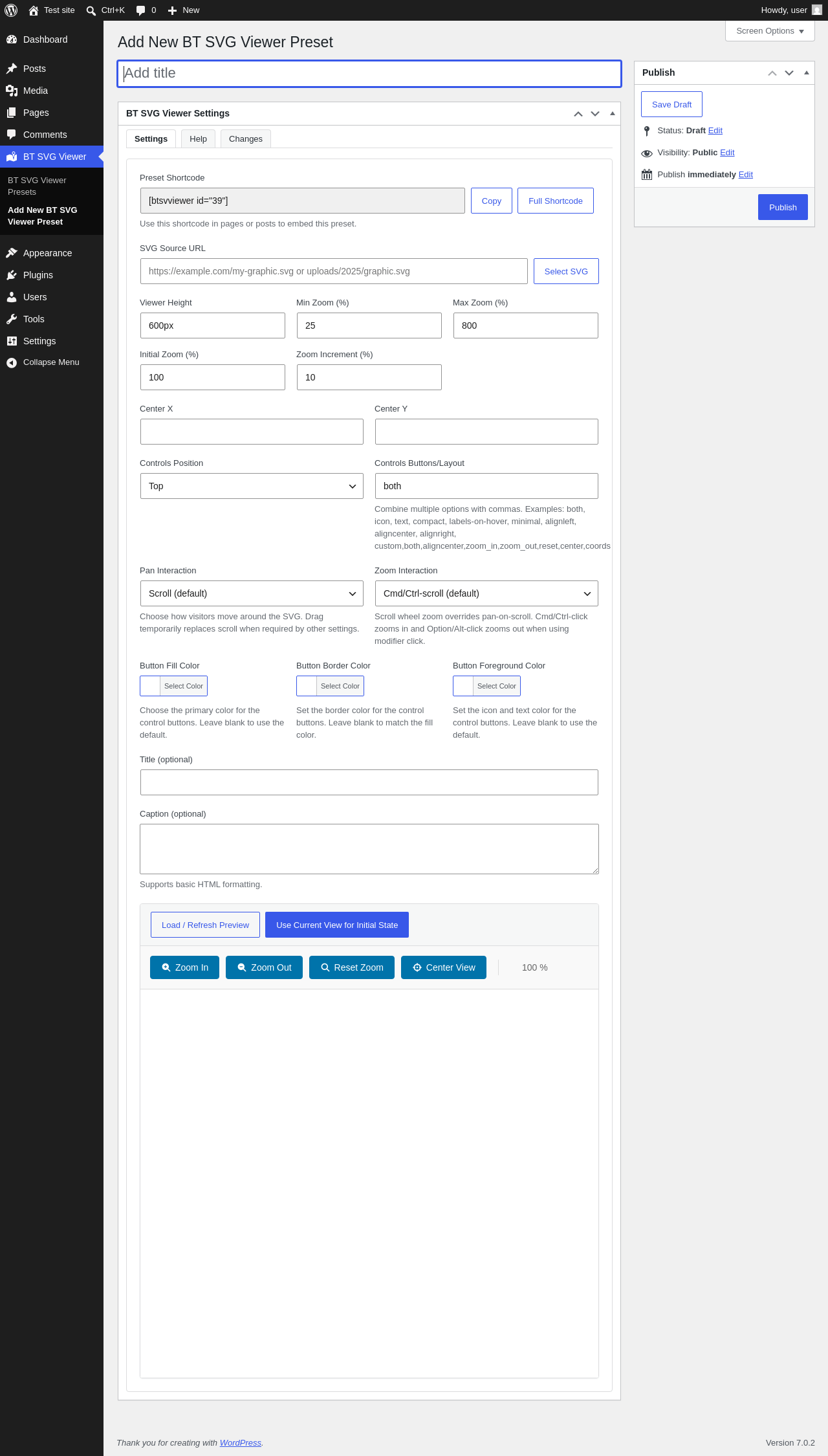
Task: Expand the Screen Options dropdown
Action: [770, 31]
